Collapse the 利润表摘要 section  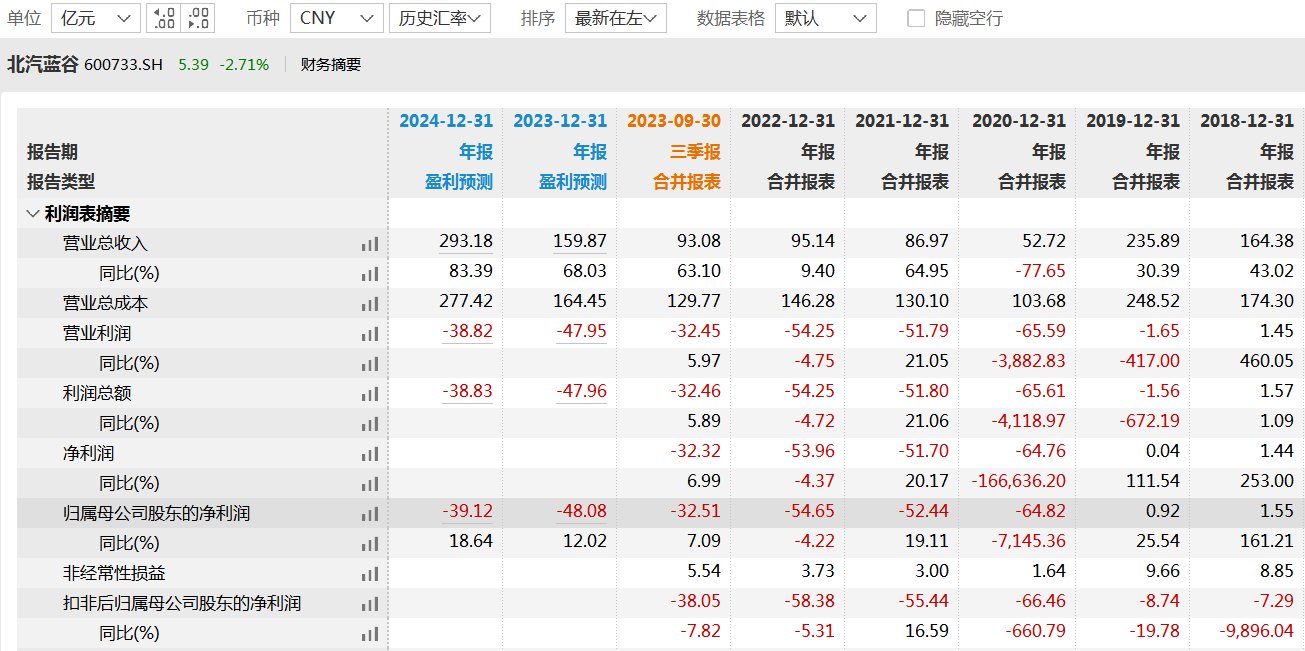[x=32, y=214]
